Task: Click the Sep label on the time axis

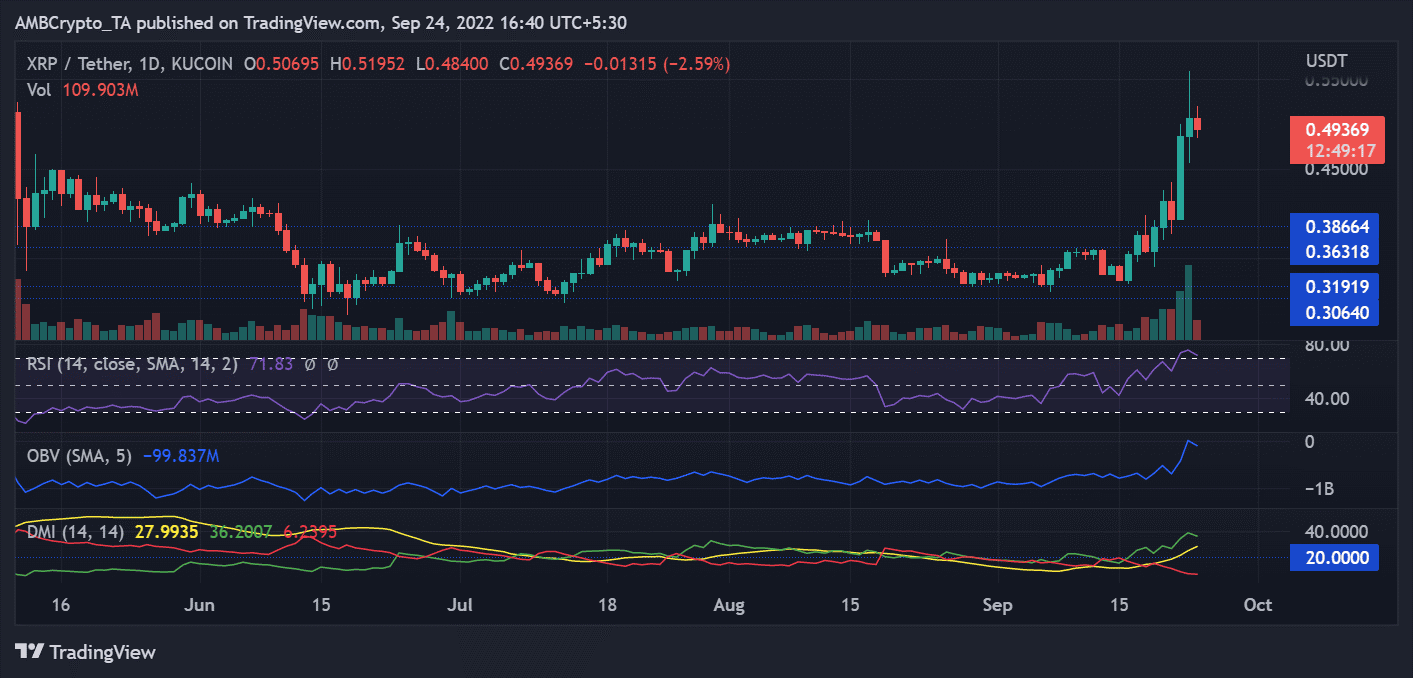Action: pos(997,605)
